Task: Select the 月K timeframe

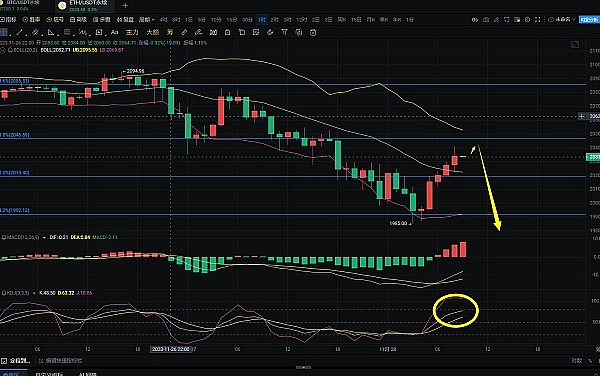Action: (370, 20)
